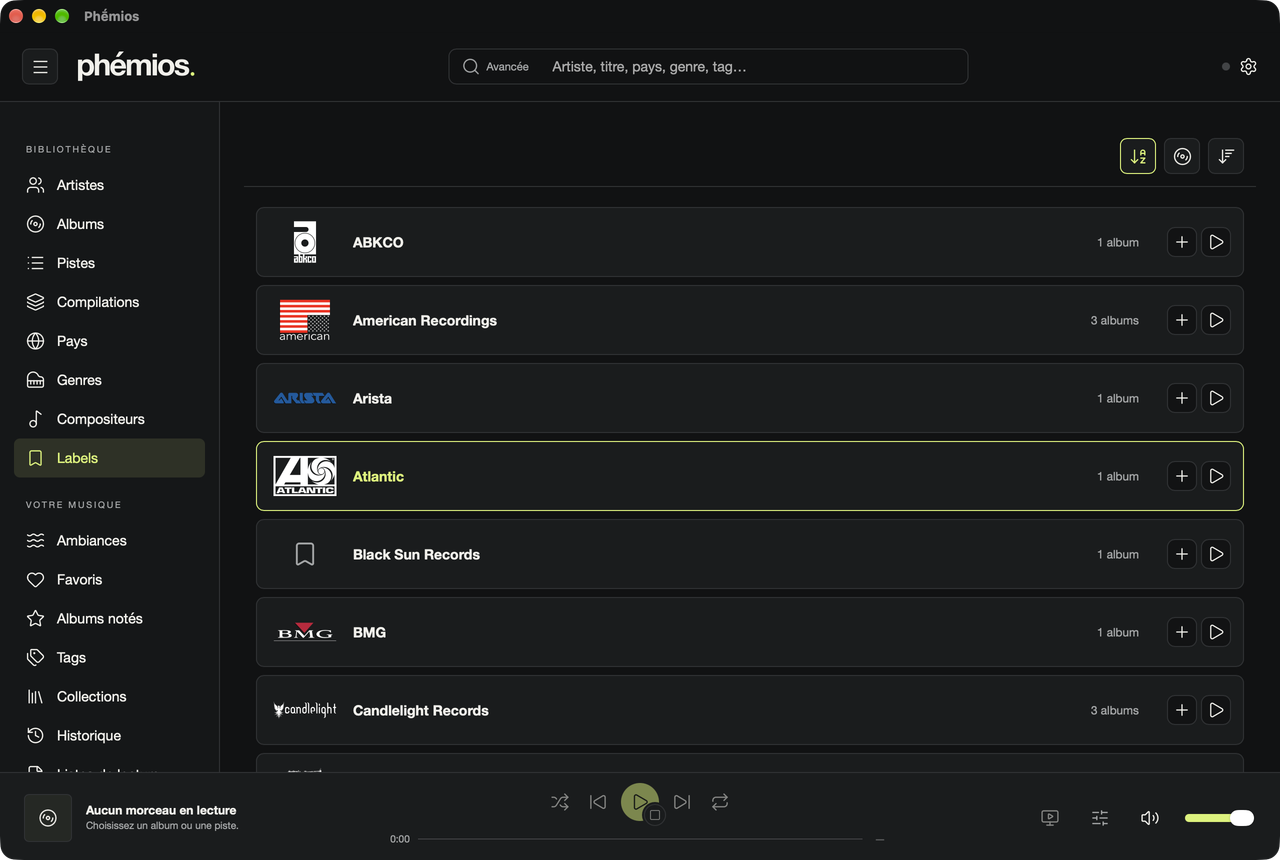Open Favoris in sidebar
Screen dimensions: 1280x860
click(x=110, y=579)
